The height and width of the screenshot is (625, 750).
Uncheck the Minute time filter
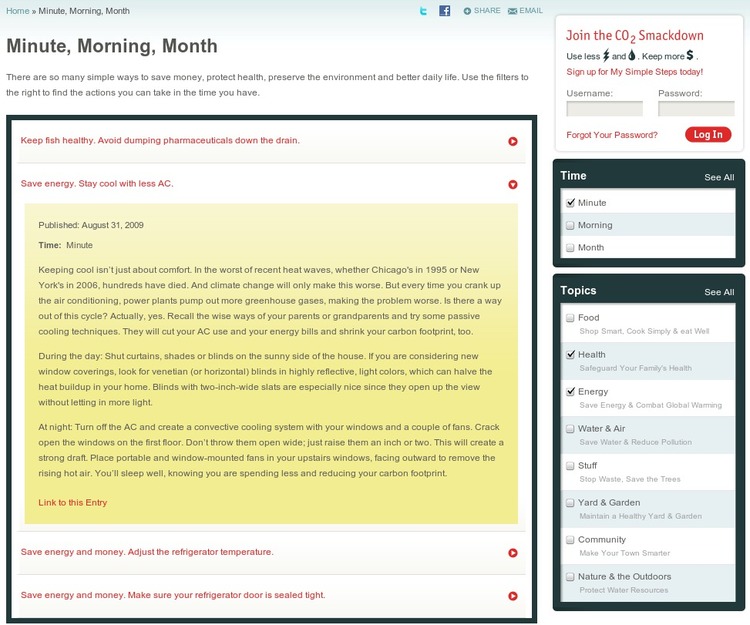pos(570,202)
